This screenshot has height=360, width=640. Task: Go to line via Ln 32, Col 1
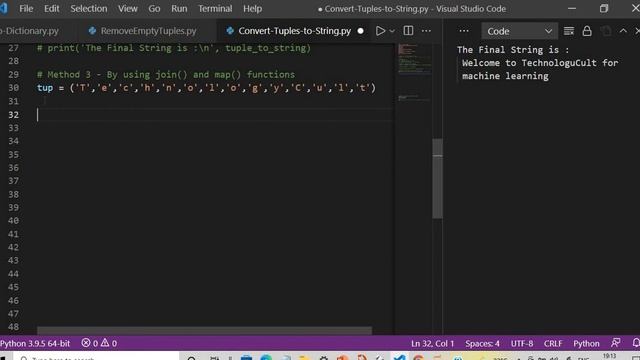pyautogui.click(x=432, y=344)
